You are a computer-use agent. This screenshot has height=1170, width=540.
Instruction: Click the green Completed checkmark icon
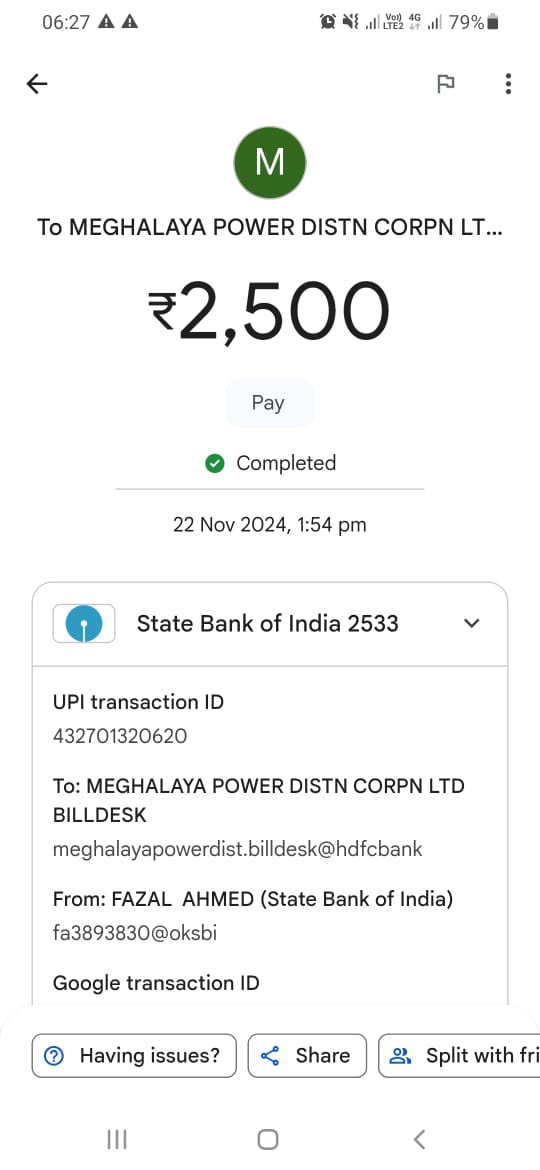pyautogui.click(x=215, y=463)
